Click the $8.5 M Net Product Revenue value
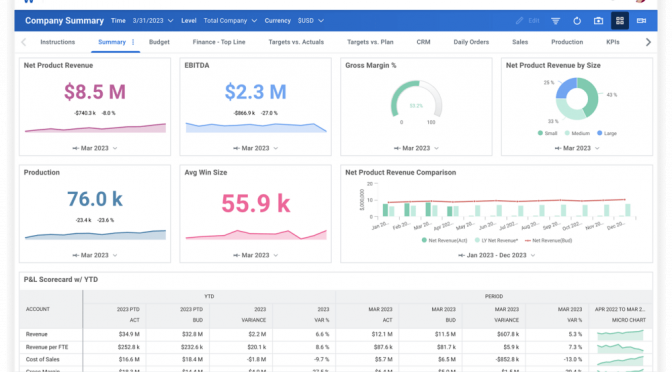672x372 pixels. pyautogui.click(x=95, y=92)
